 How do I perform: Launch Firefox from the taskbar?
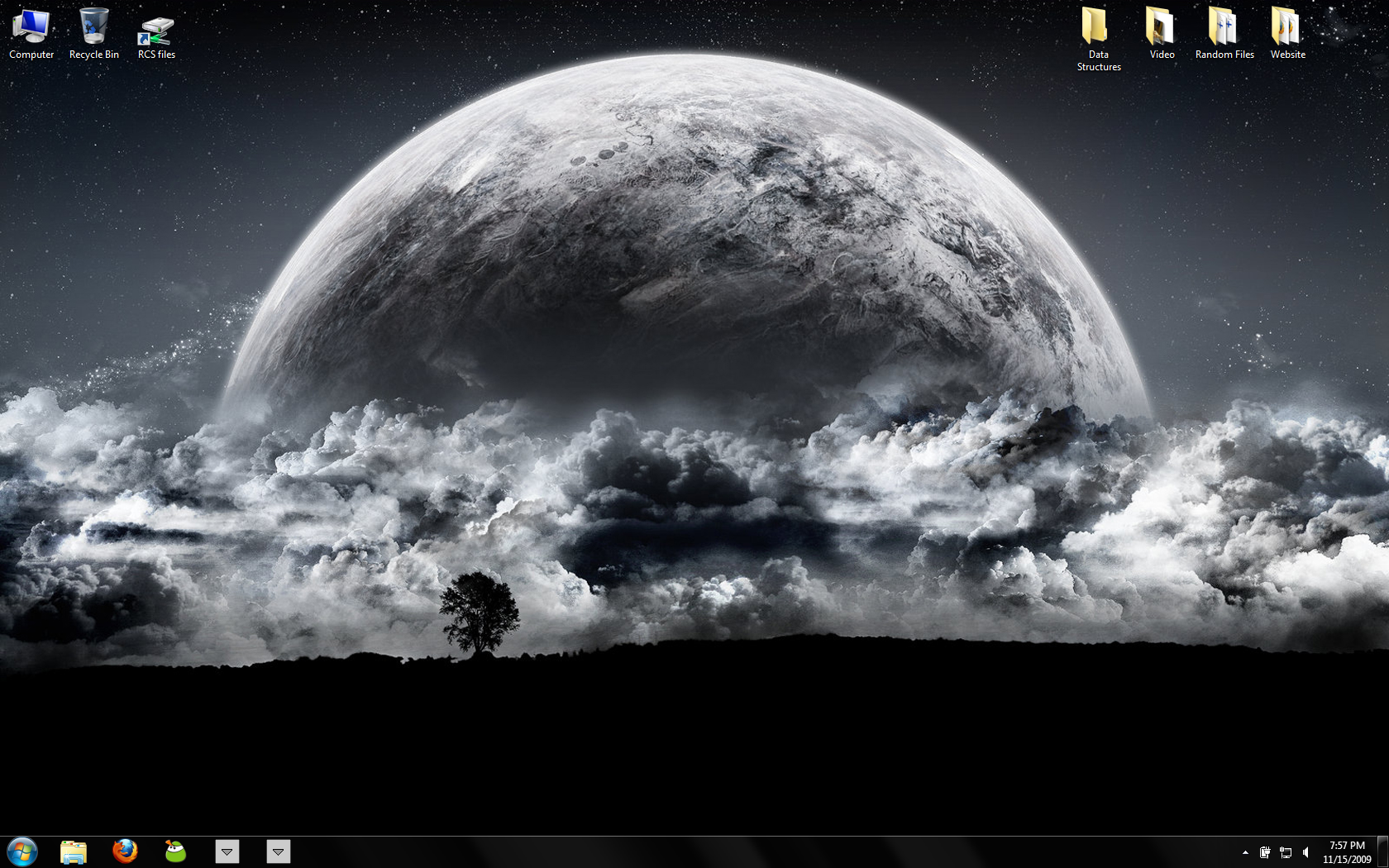[125, 851]
